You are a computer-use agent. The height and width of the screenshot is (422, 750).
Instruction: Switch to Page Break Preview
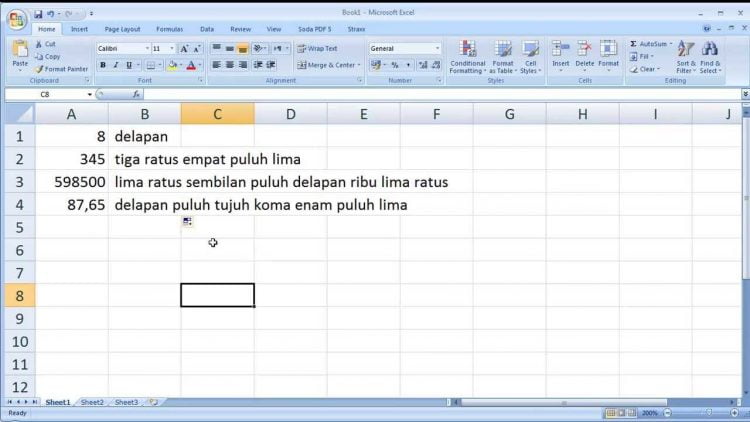pyautogui.click(x=632, y=413)
